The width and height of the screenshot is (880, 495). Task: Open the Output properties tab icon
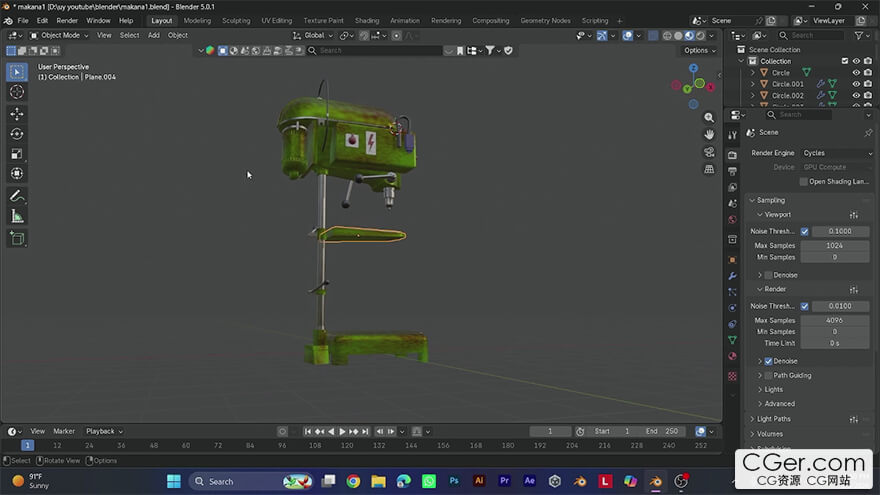pyautogui.click(x=732, y=171)
